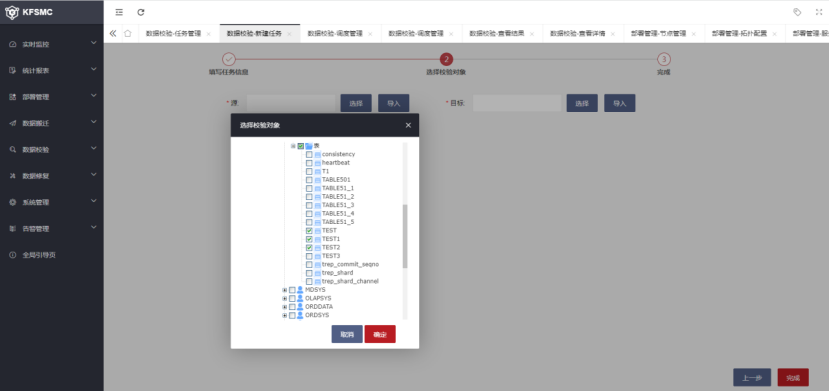Viewport: 829px width, 392px height.
Task: Uncheck the TEST1 table checkbox
Action: (x=309, y=239)
